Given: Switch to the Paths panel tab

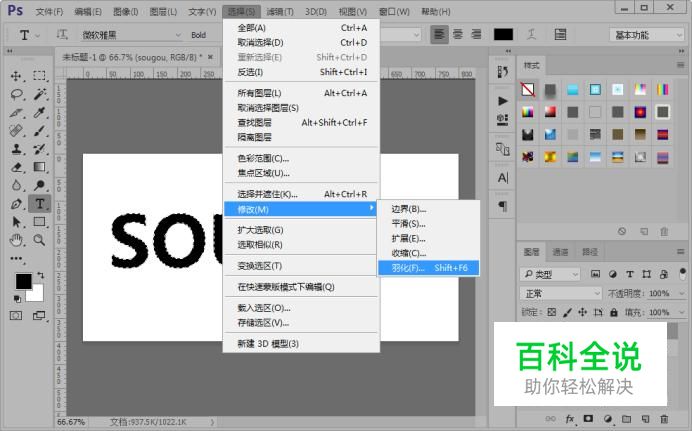Looking at the screenshot, I should point(590,252).
